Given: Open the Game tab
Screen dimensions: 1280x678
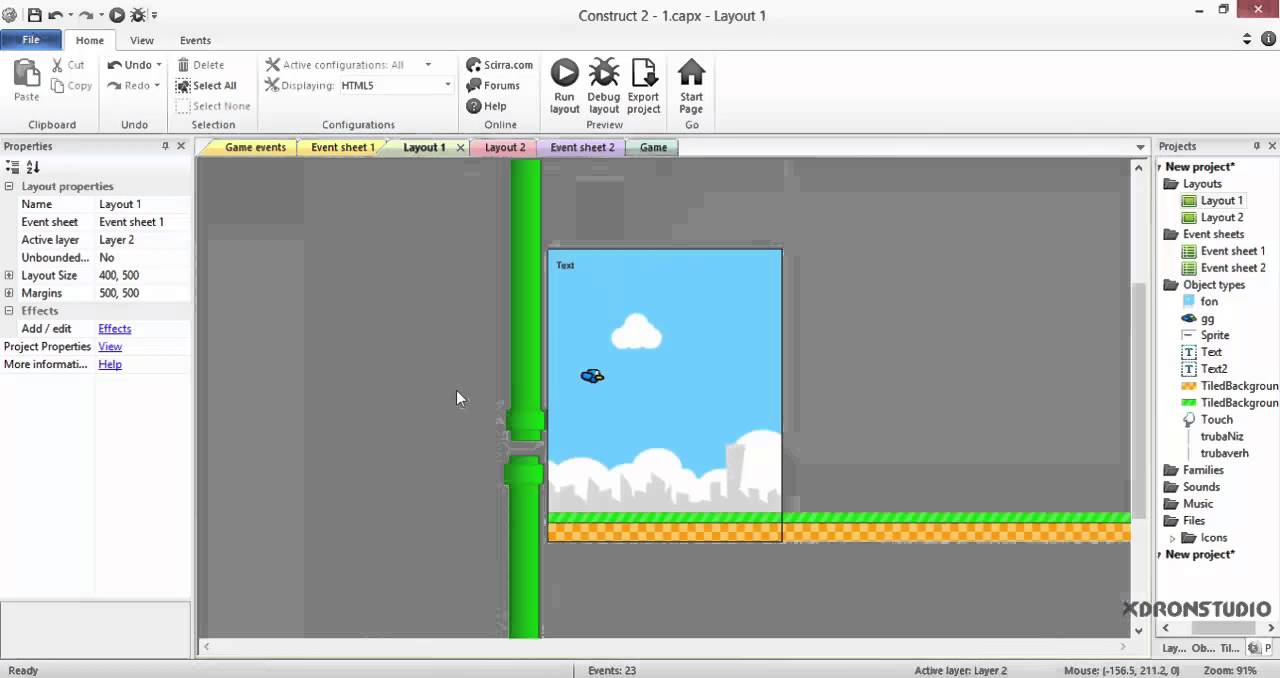Looking at the screenshot, I should 653,147.
